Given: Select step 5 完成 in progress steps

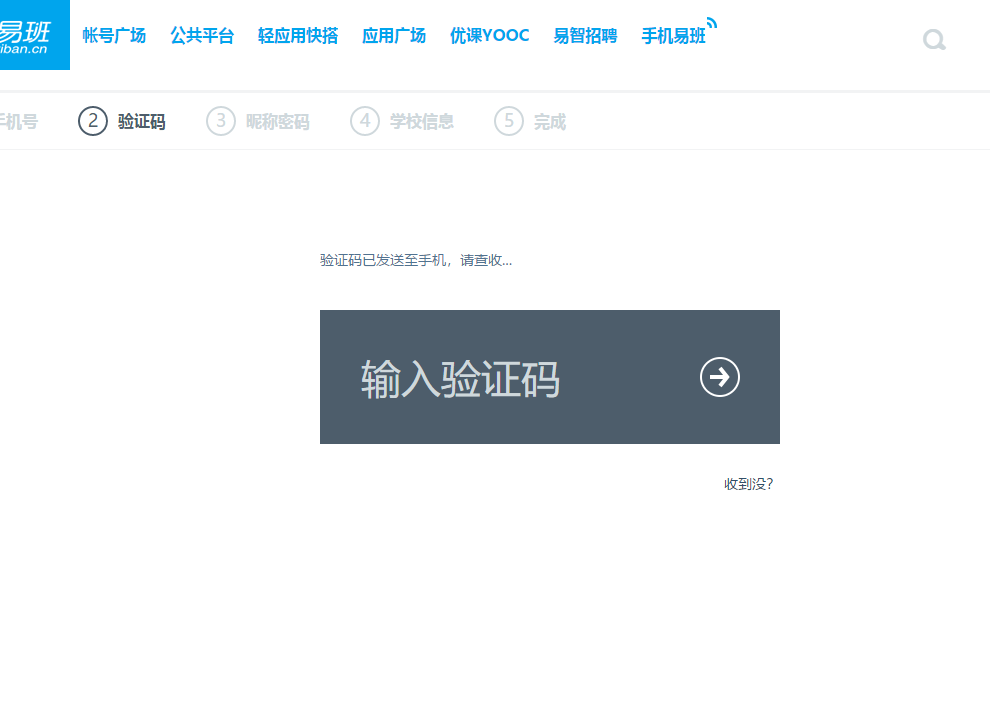Looking at the screenshot, I should 530,121.
